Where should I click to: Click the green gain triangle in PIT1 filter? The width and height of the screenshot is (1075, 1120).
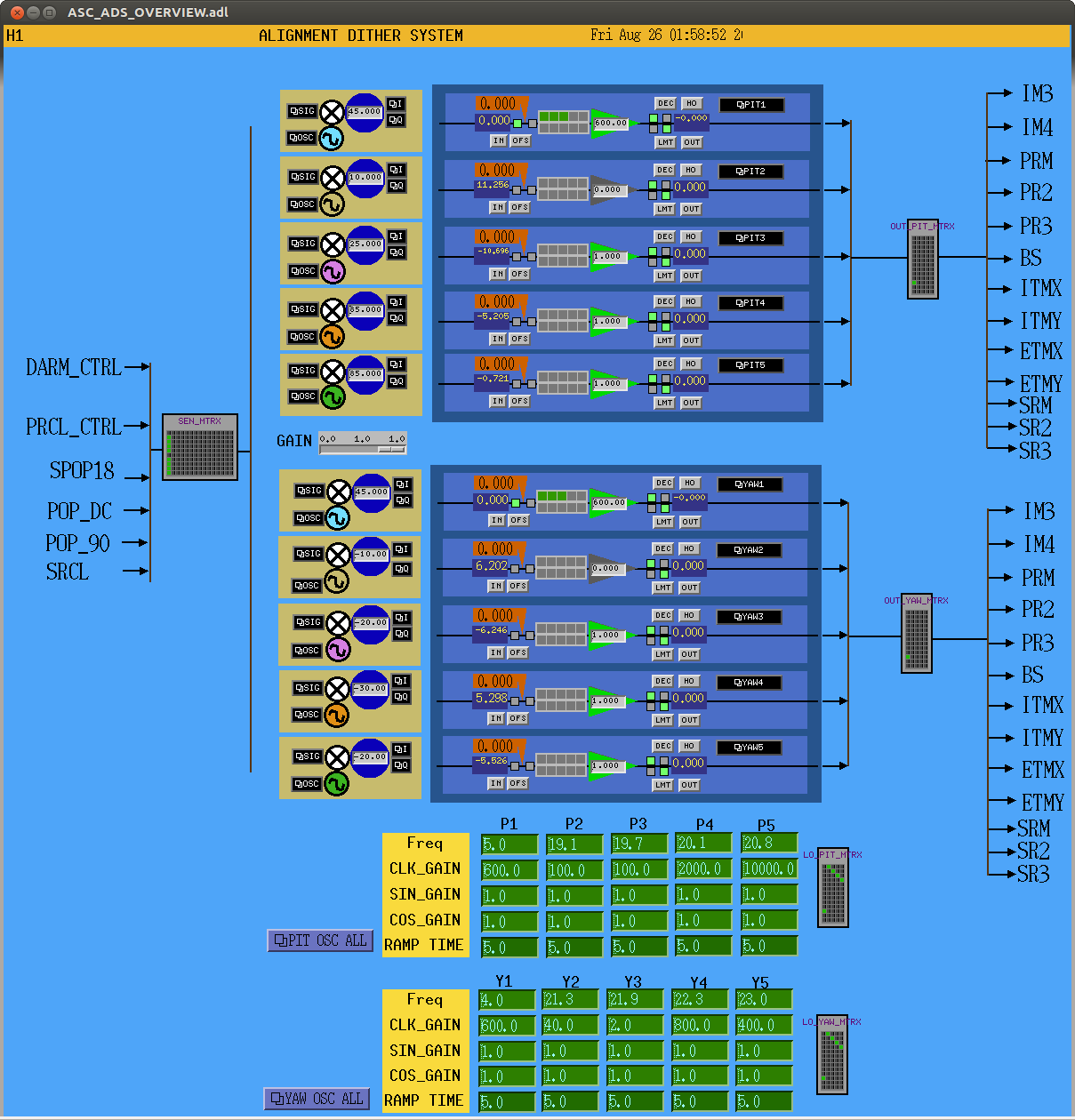609,124
